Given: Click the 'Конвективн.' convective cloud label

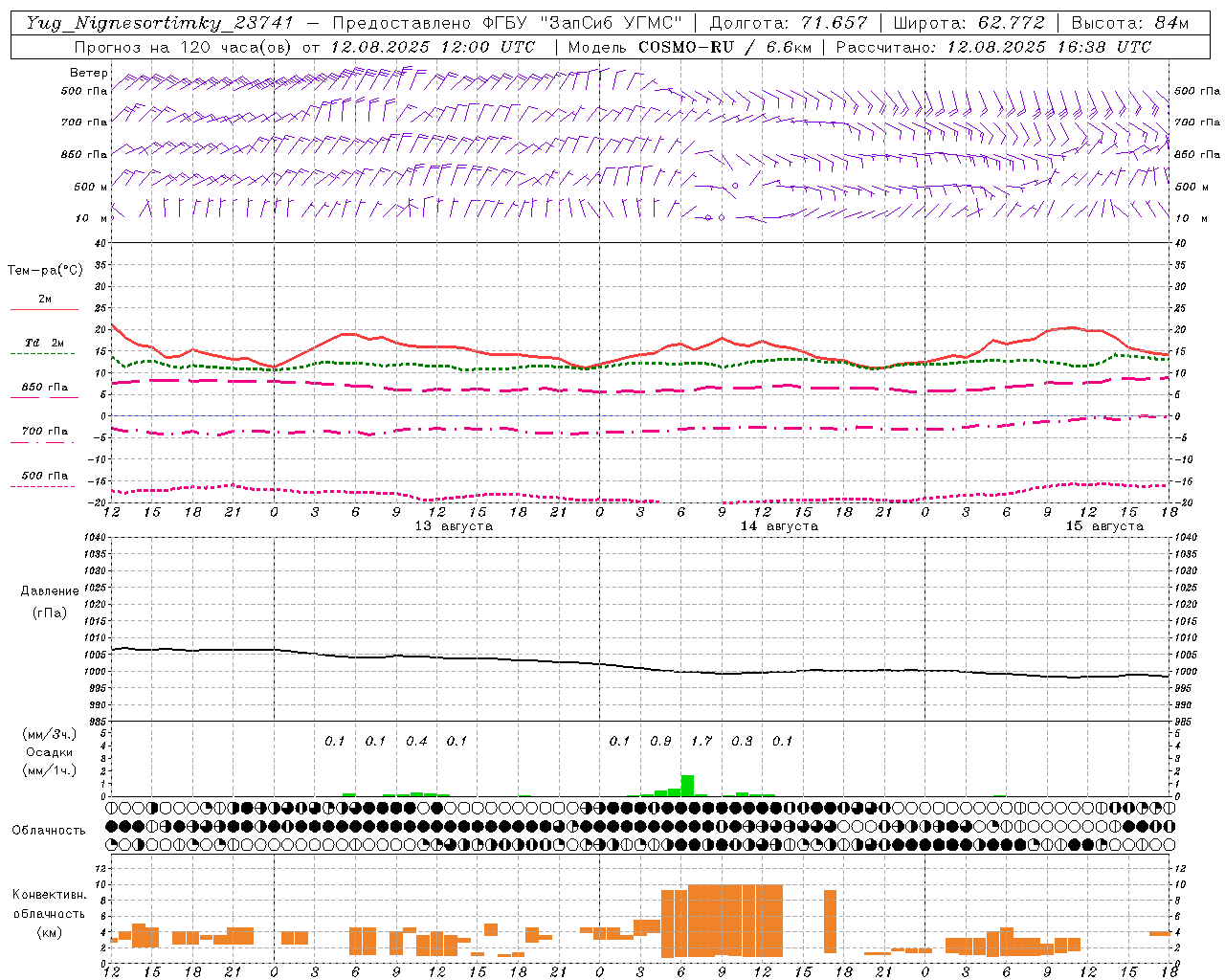Looking at the screenshot, I should click(x=49, y=895).
